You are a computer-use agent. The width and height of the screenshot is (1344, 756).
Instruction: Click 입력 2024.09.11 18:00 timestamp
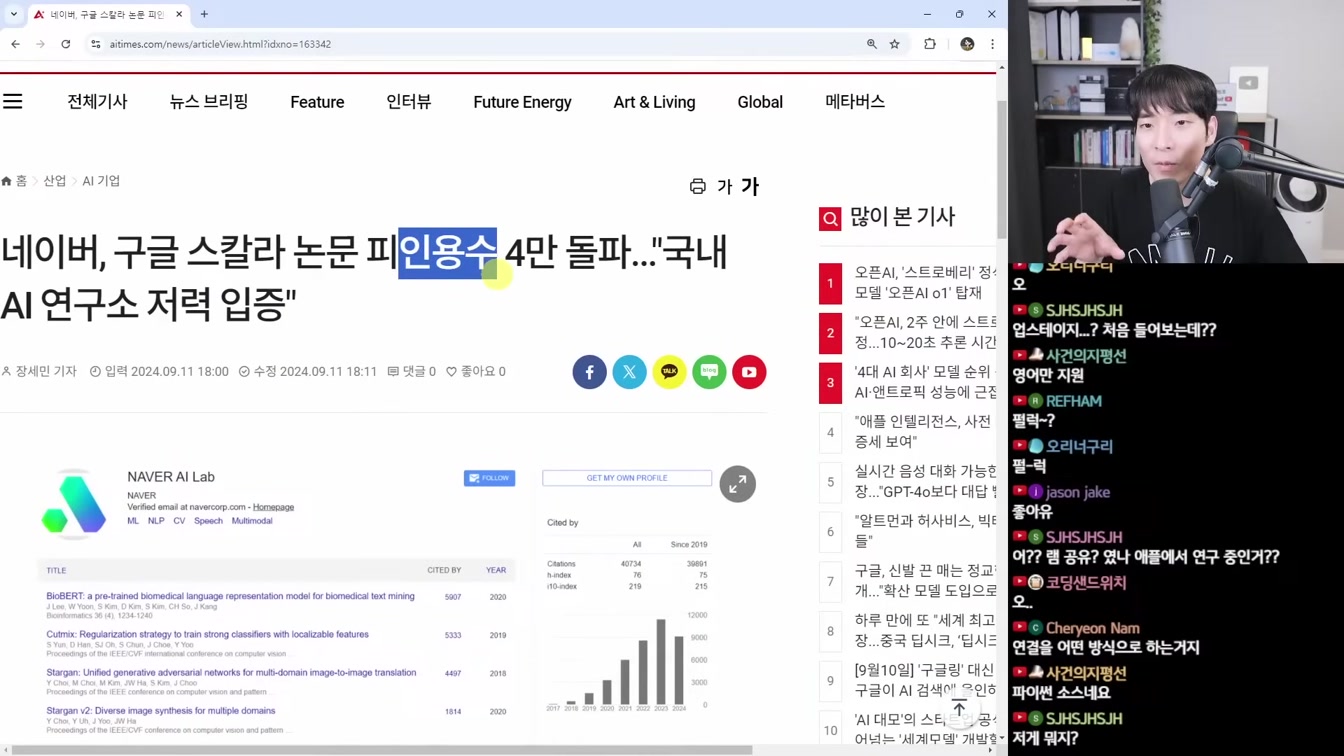pos(159,371)
